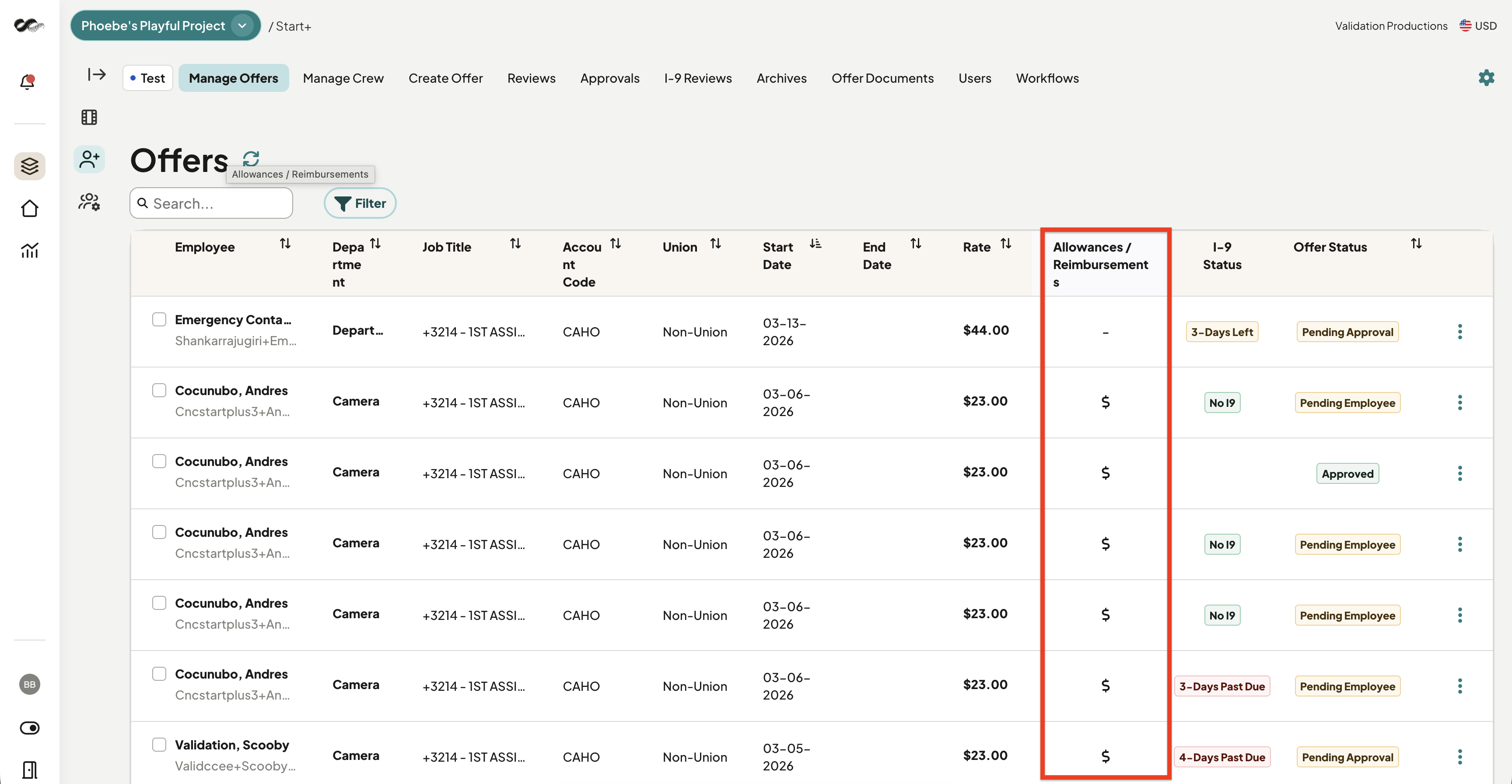Open the crew settings group icon
This screenshot has height=784, width=1512.
tap(89, 202)
